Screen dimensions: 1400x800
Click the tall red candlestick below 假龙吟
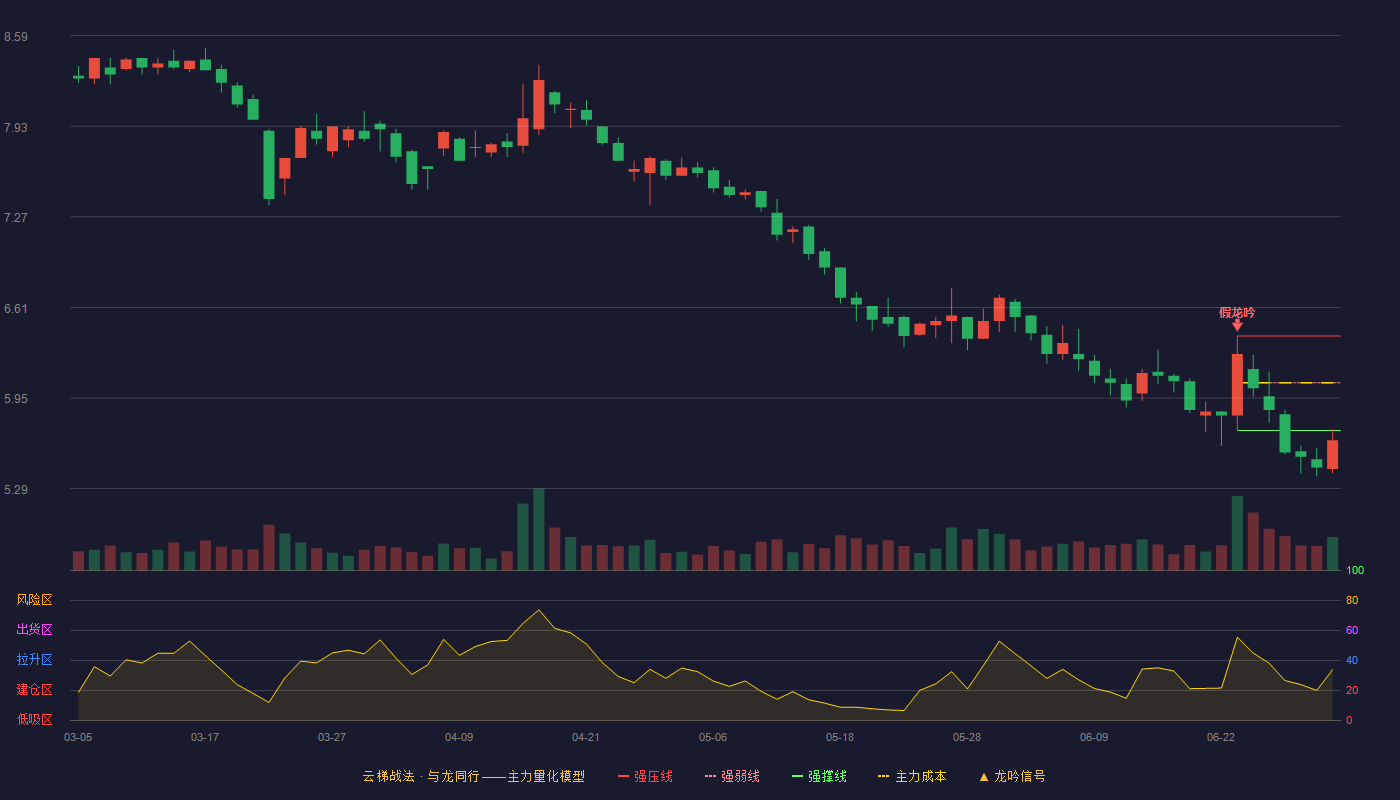(1237, 384)
